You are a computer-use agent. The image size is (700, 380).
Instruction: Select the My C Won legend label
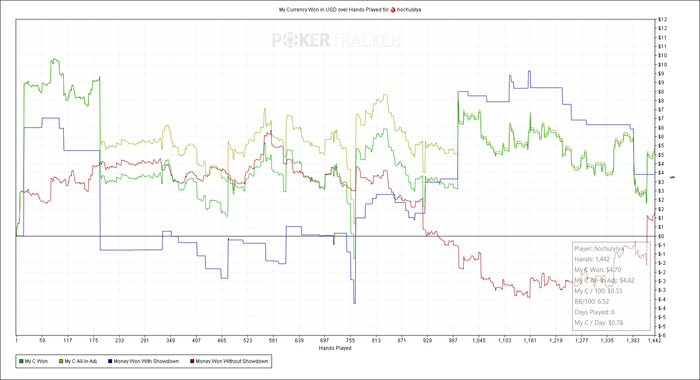[36, 361]
